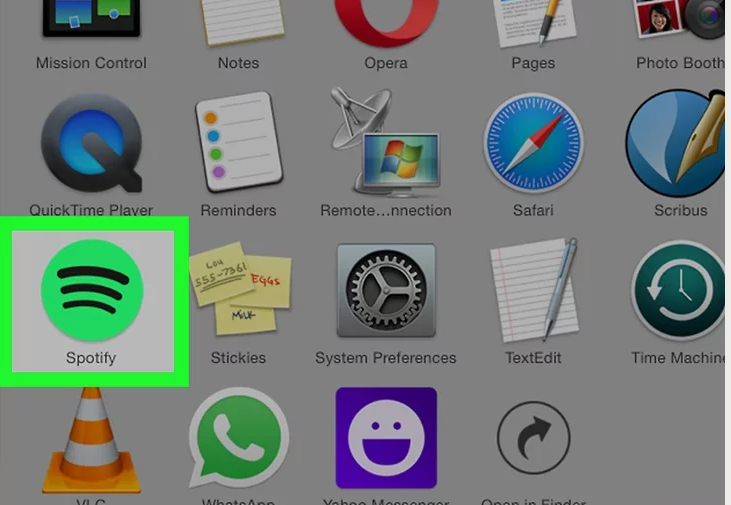
Task: Launch the Scribus app
Action: point(680,145)
